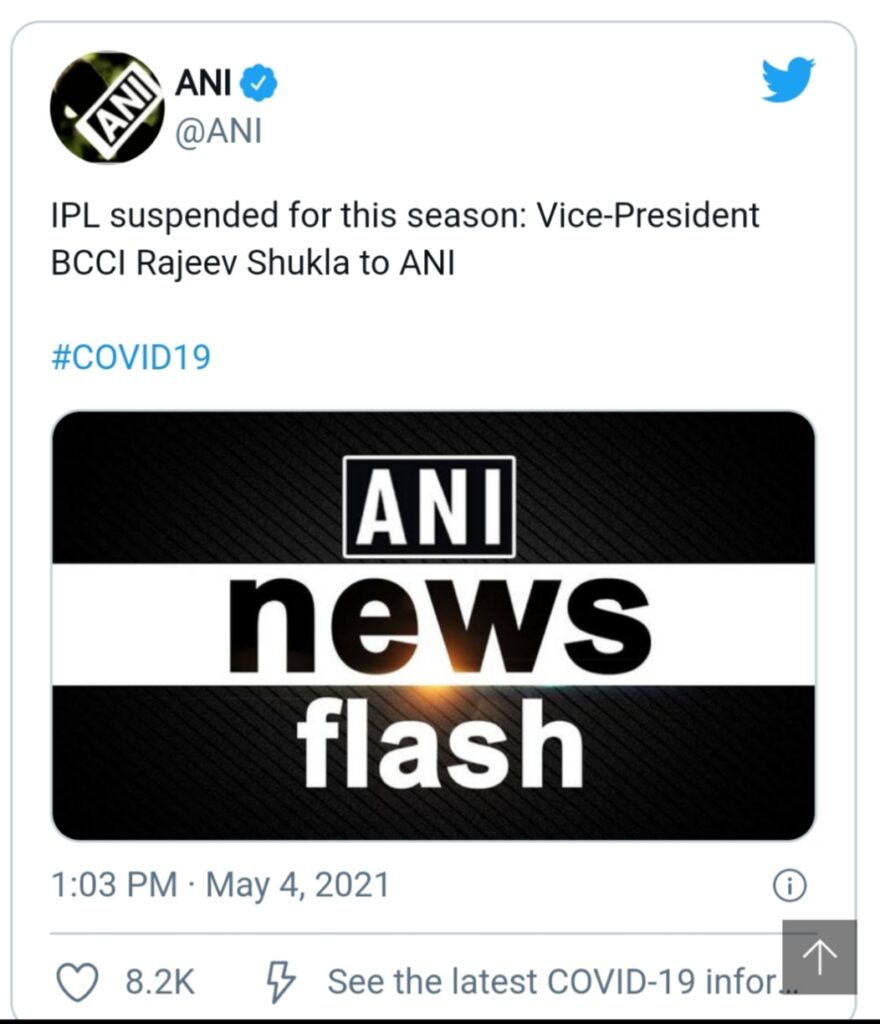Click the lightning bolt icon
Viewport: 880px width, 1024px height.
click(x=279, y=982)
